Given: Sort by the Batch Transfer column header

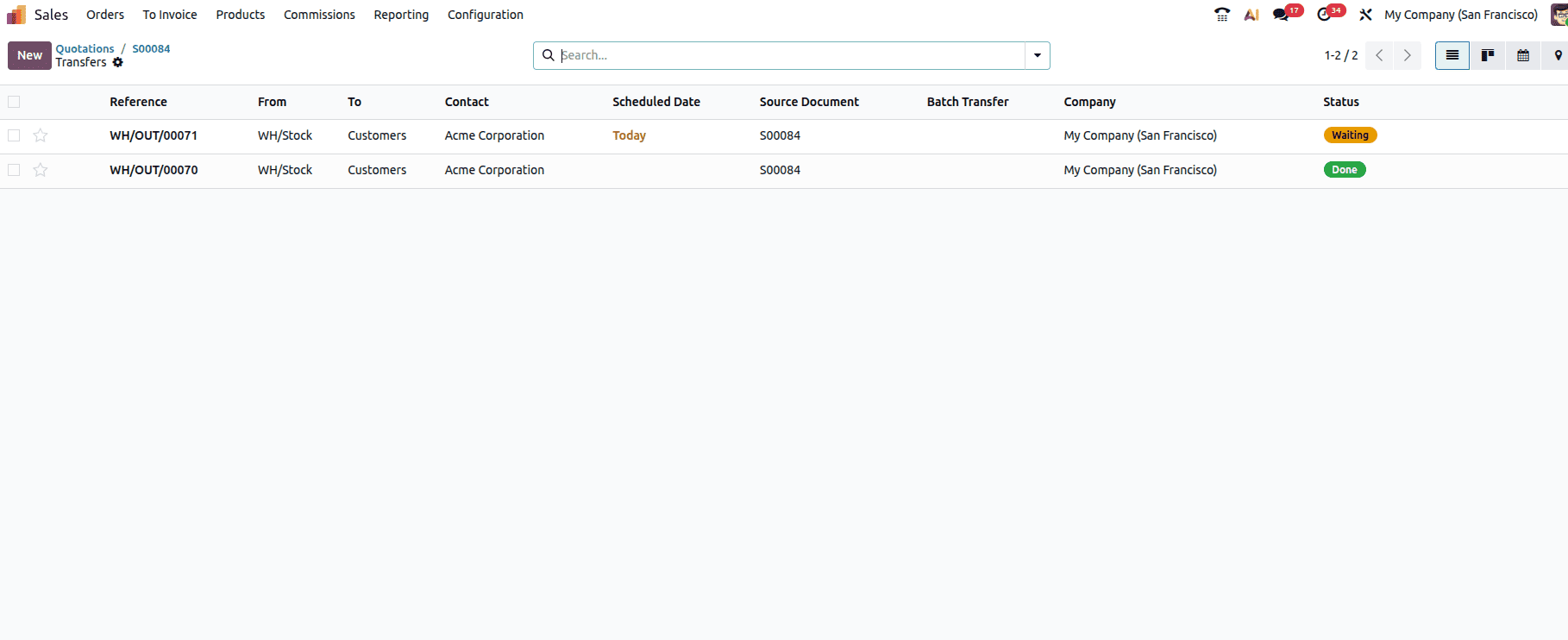Looking at the screenshot, I should point(968,102).
